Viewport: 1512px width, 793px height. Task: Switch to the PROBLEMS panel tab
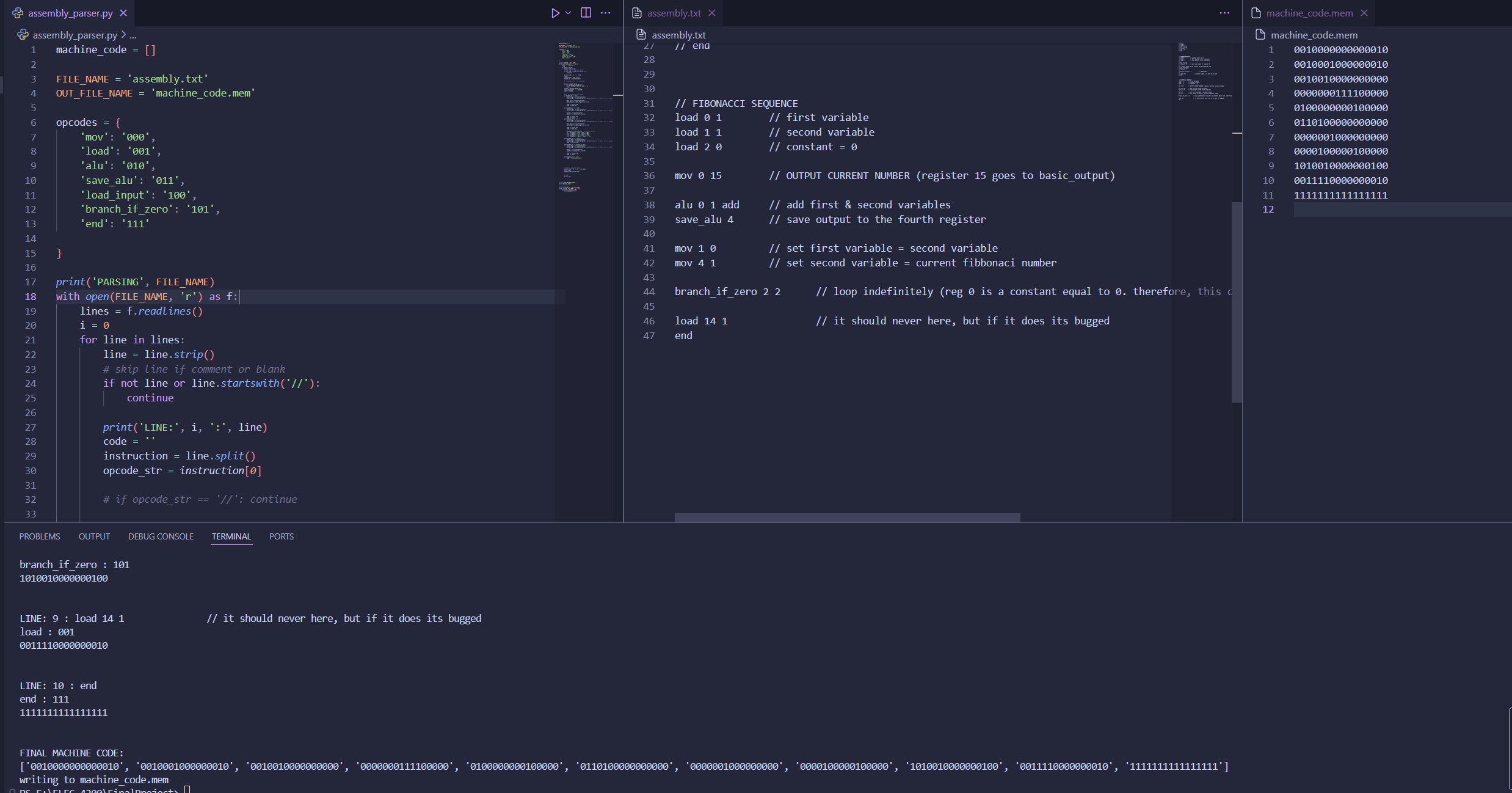point(40,536)
